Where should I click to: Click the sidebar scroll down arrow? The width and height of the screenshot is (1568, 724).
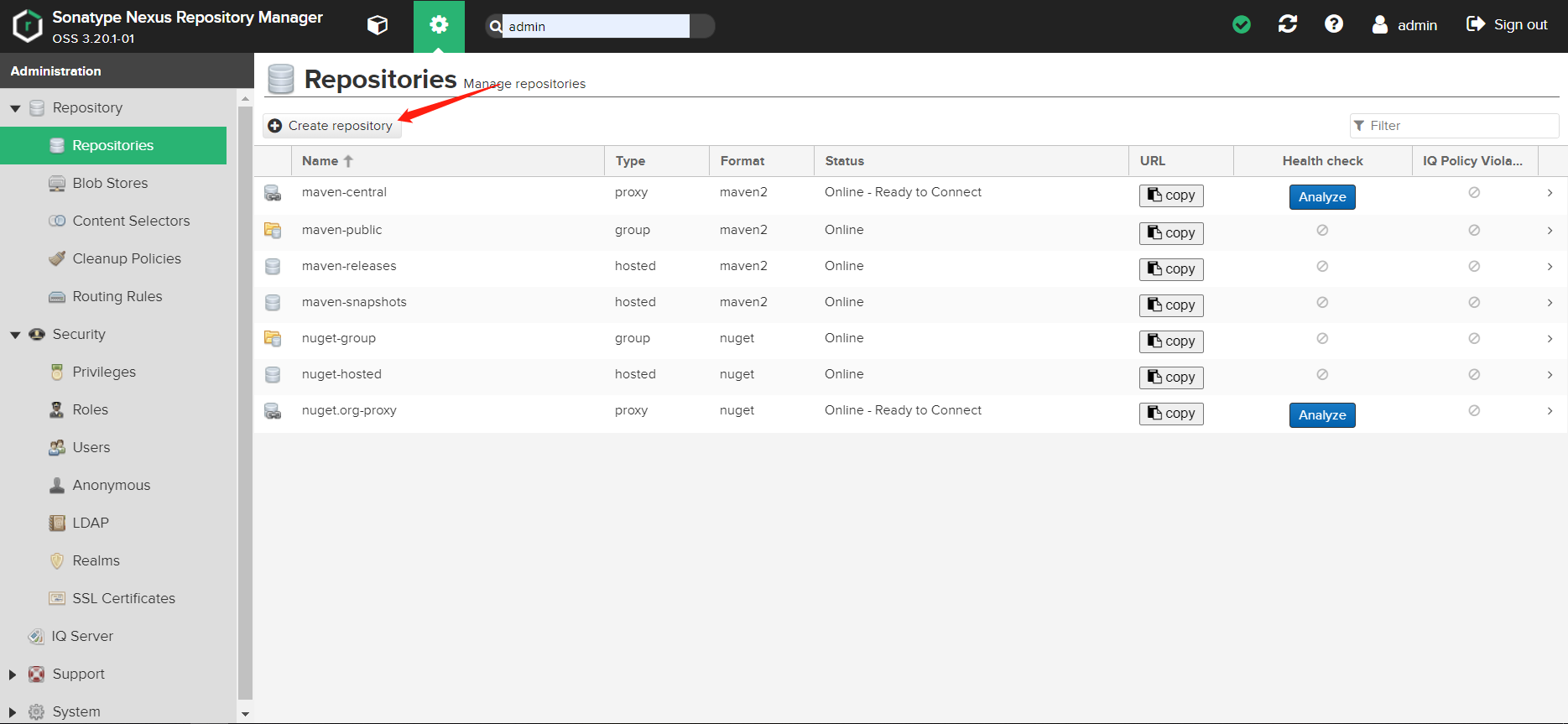245,714
